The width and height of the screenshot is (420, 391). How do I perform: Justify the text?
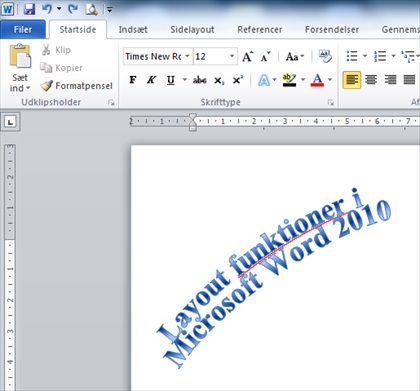tap(409, 80)
